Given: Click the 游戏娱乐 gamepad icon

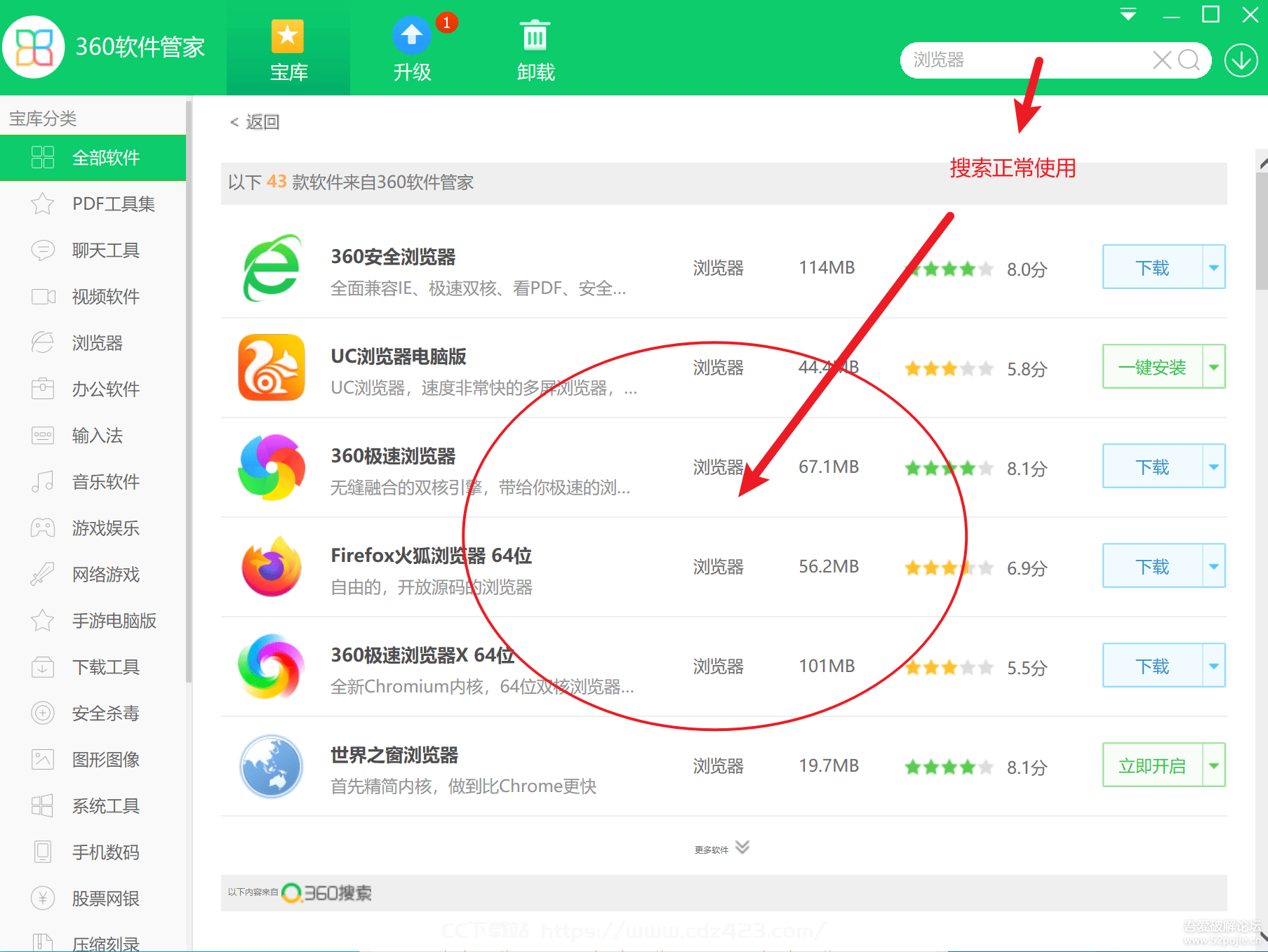Looking at the screenshot, I should click(43, 528).
